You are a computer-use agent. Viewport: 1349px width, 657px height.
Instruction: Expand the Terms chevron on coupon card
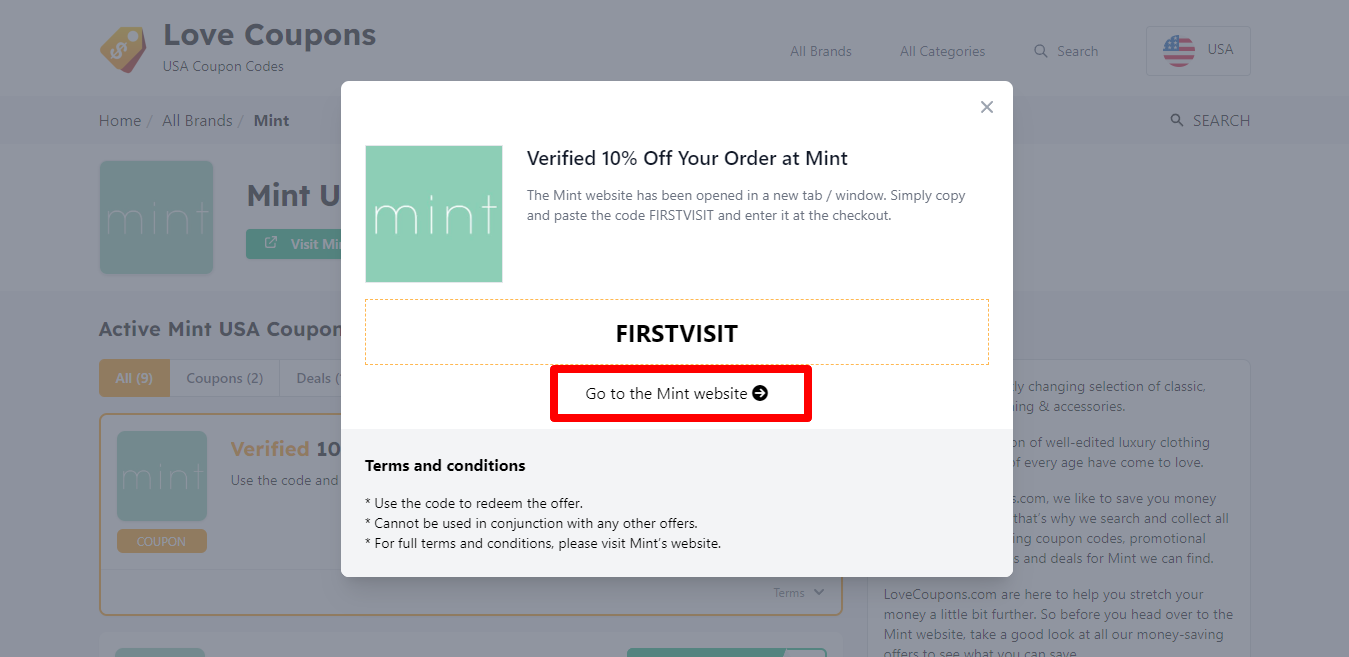(x=820, y=592)
